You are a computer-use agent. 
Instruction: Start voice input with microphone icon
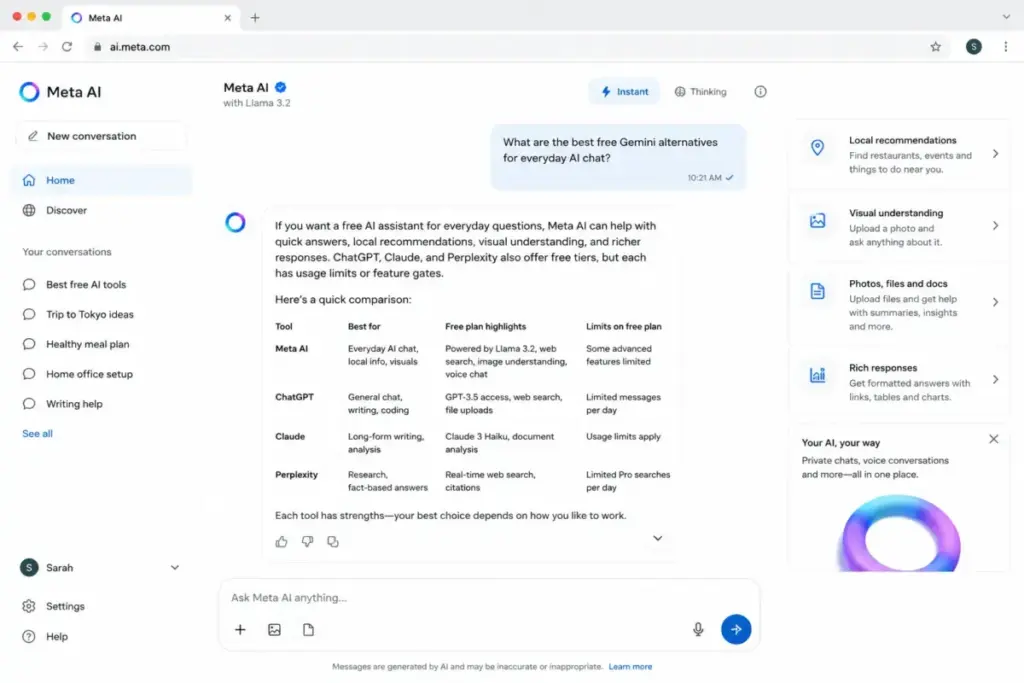tap(698, 629)
